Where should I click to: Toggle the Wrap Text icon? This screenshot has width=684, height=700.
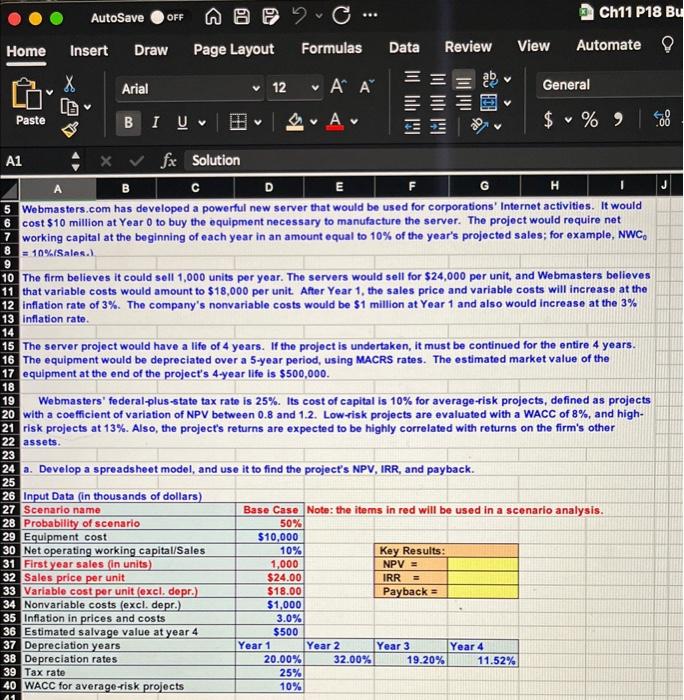pyautogui.click(x=490, y=79)
